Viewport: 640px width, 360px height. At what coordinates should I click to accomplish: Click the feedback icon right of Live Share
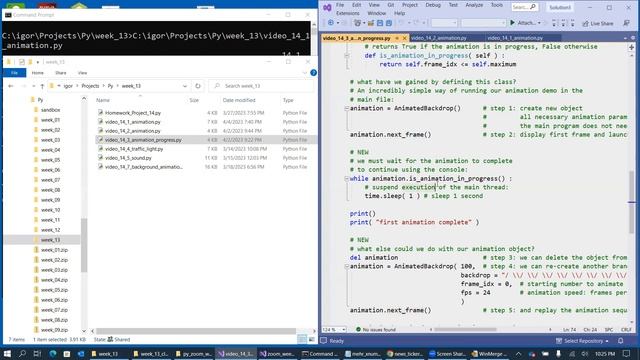pos(626,23)
